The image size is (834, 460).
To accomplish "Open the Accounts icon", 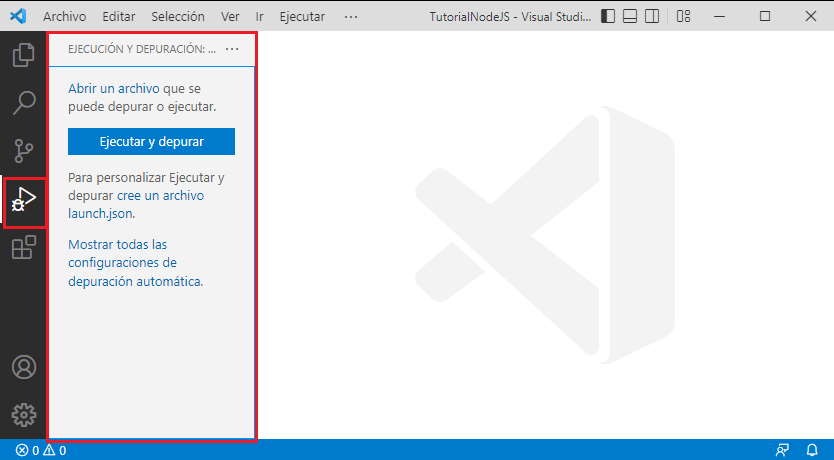I will click(x=24, y=367).
